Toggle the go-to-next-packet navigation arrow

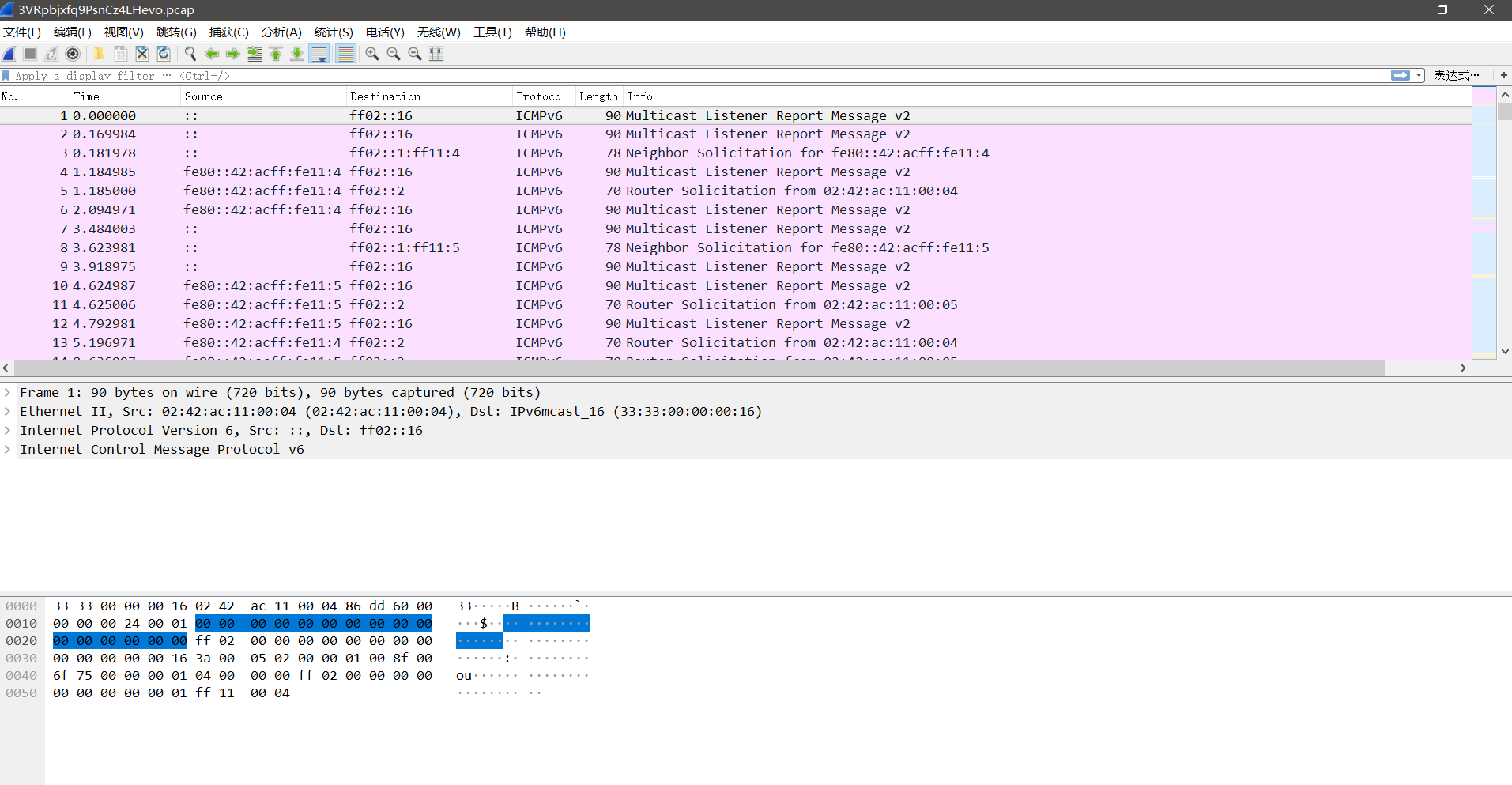(x=232, y=54)
